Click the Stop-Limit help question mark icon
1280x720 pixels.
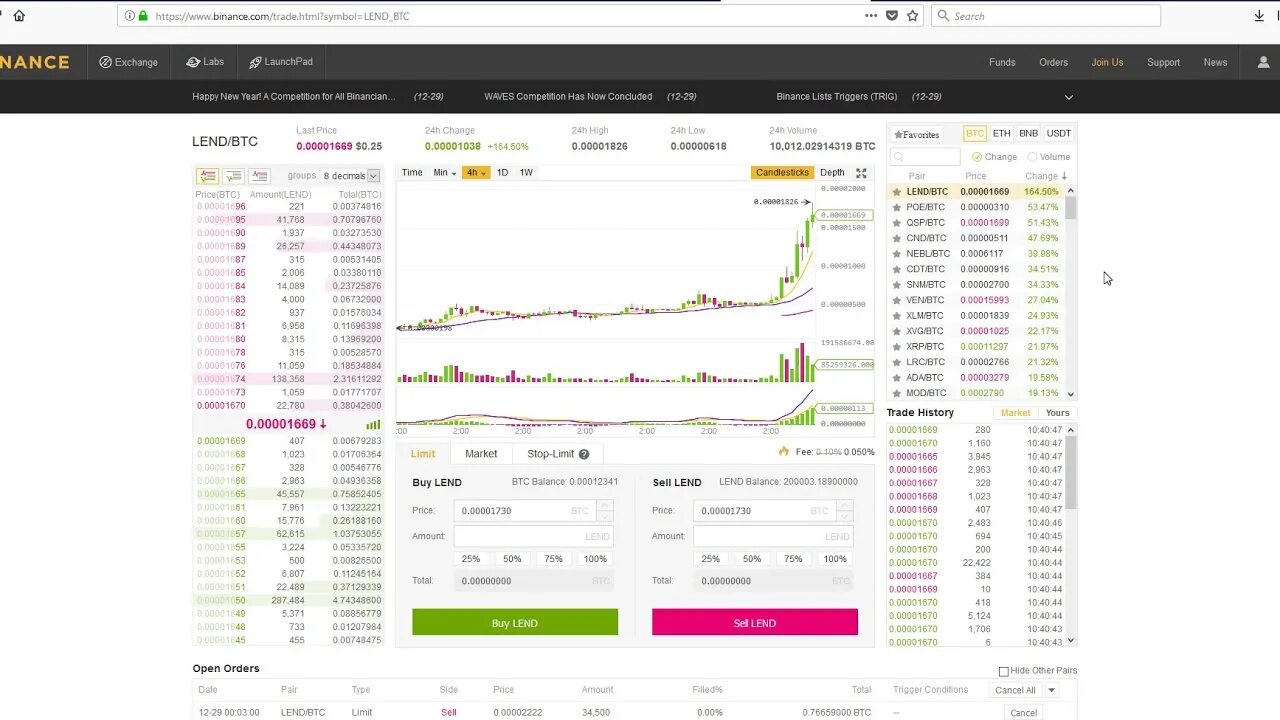pyautogui.click(x=584, y=454)
